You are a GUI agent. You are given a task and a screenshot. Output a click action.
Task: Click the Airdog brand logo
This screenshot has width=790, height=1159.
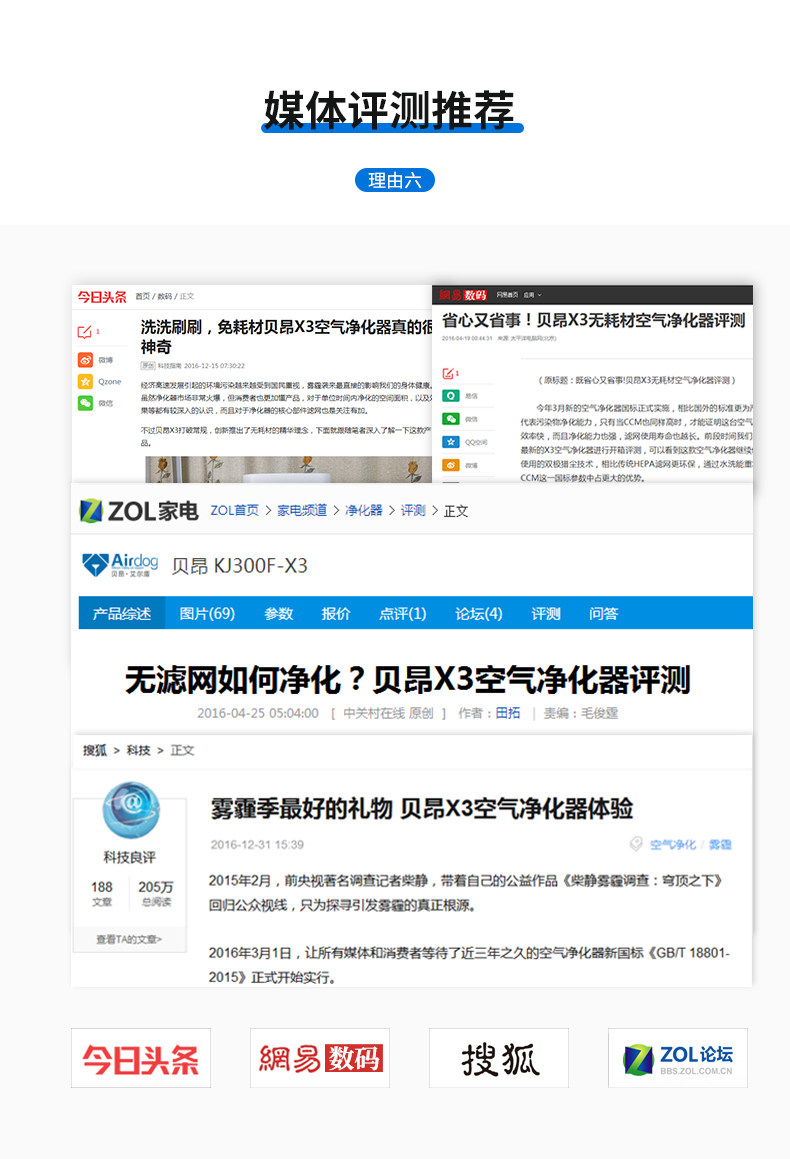[x=120, y=565]
